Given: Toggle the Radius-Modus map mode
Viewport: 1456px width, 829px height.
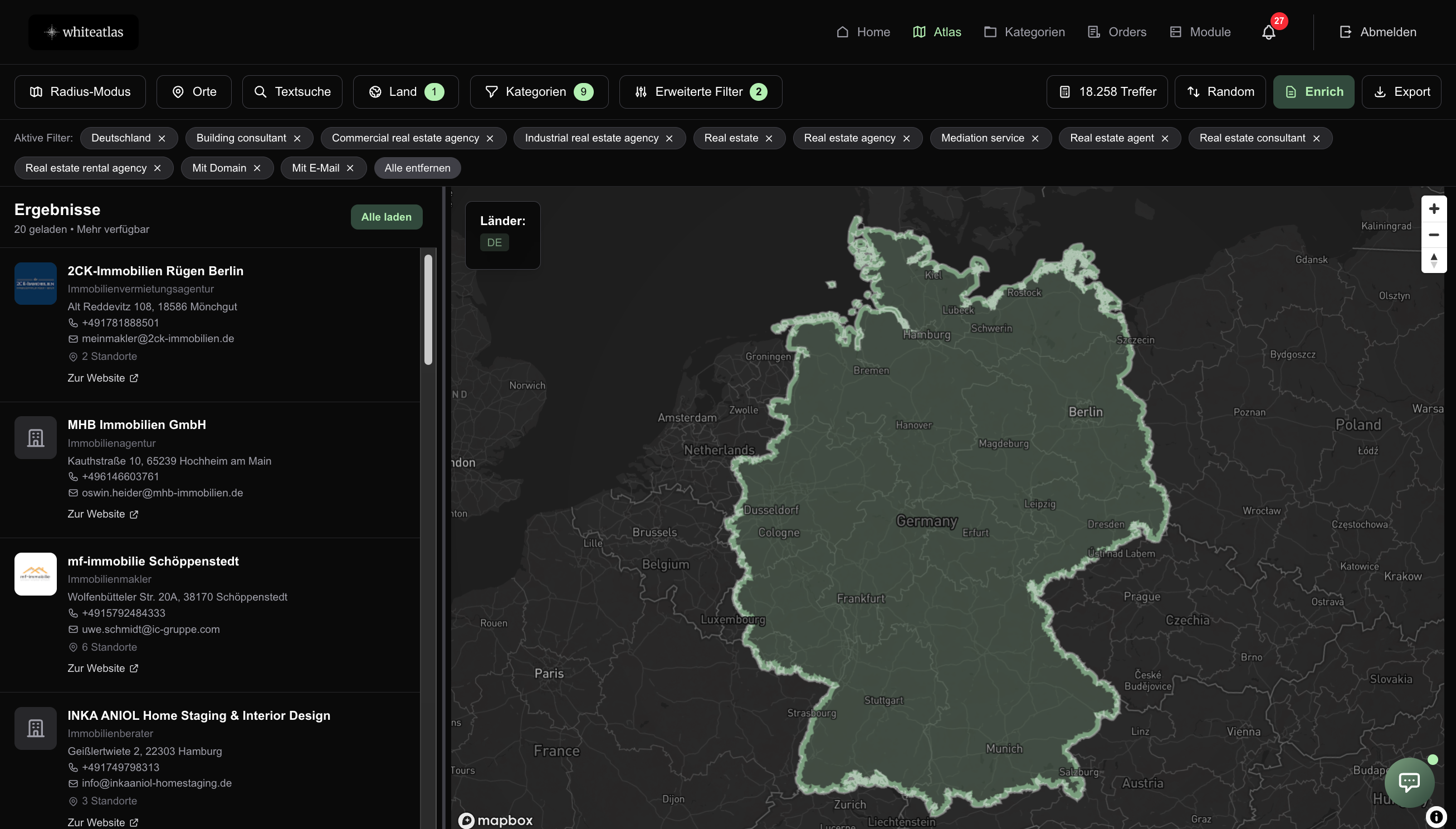Looking at the screenshot, I should [80, 92].
